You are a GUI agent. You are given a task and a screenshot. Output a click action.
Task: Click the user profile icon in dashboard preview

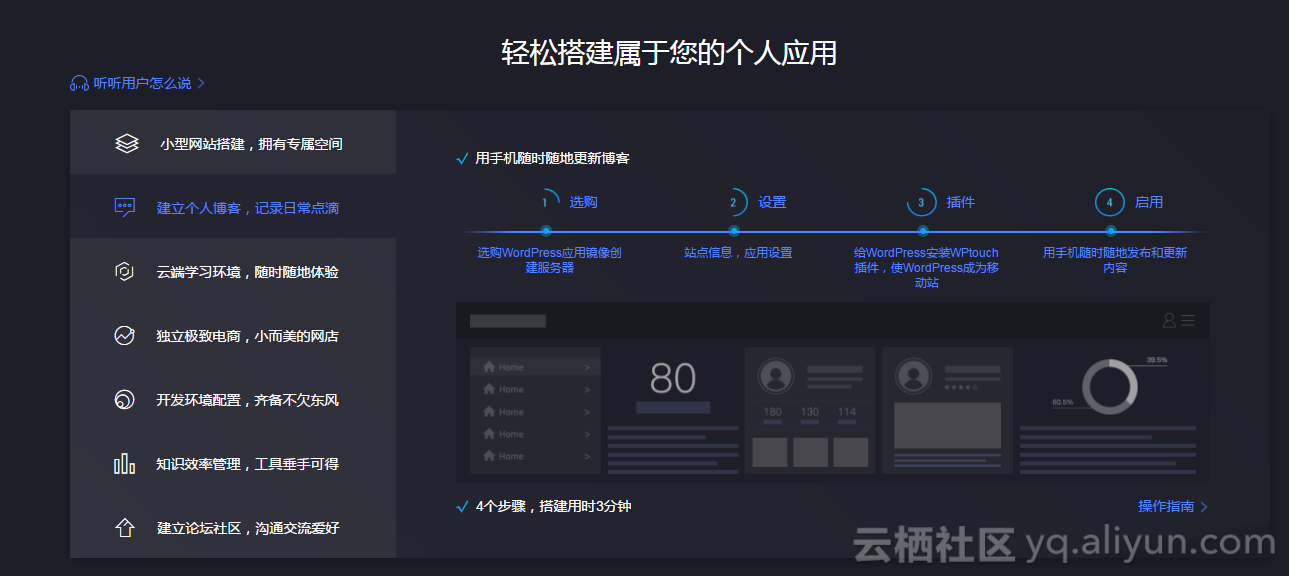(1169, 320)
